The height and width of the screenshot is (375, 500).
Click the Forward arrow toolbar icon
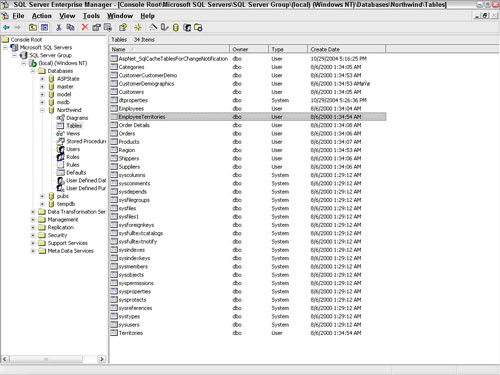18,28
